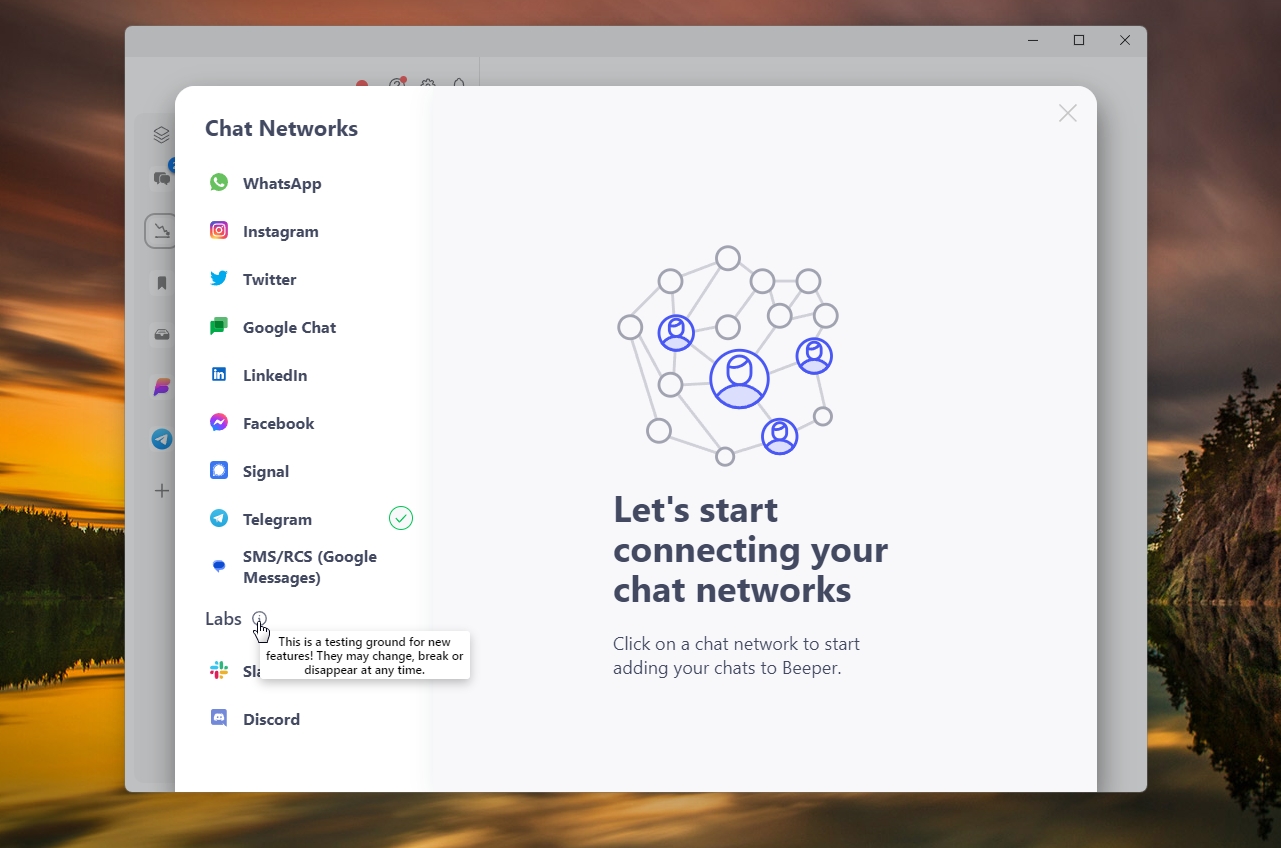The image size is (1281, 848).
Task: Click the network people illustration
Action: point(728,356)
